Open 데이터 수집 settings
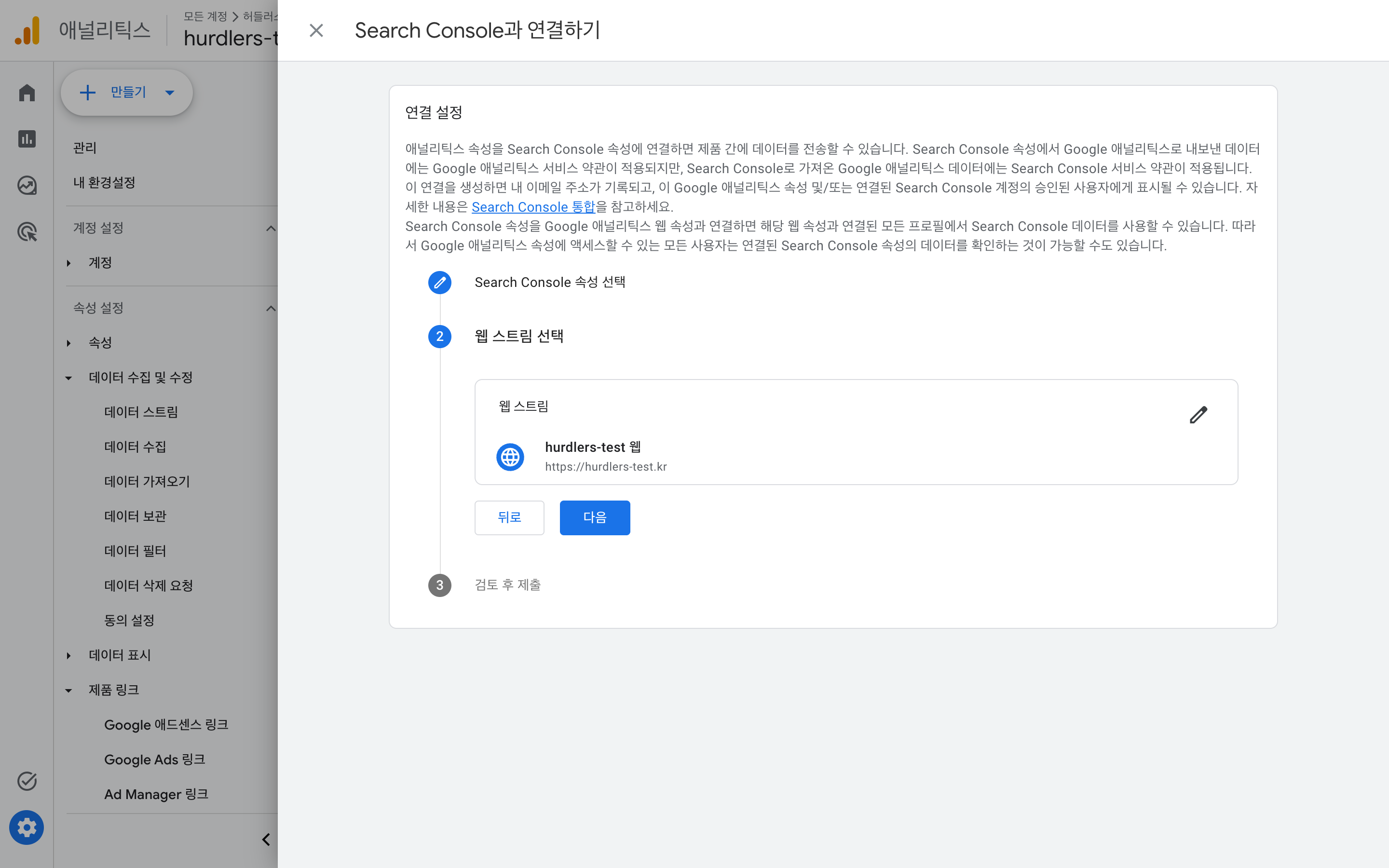Screen dimensions: 1389x868 coord(135,447)
